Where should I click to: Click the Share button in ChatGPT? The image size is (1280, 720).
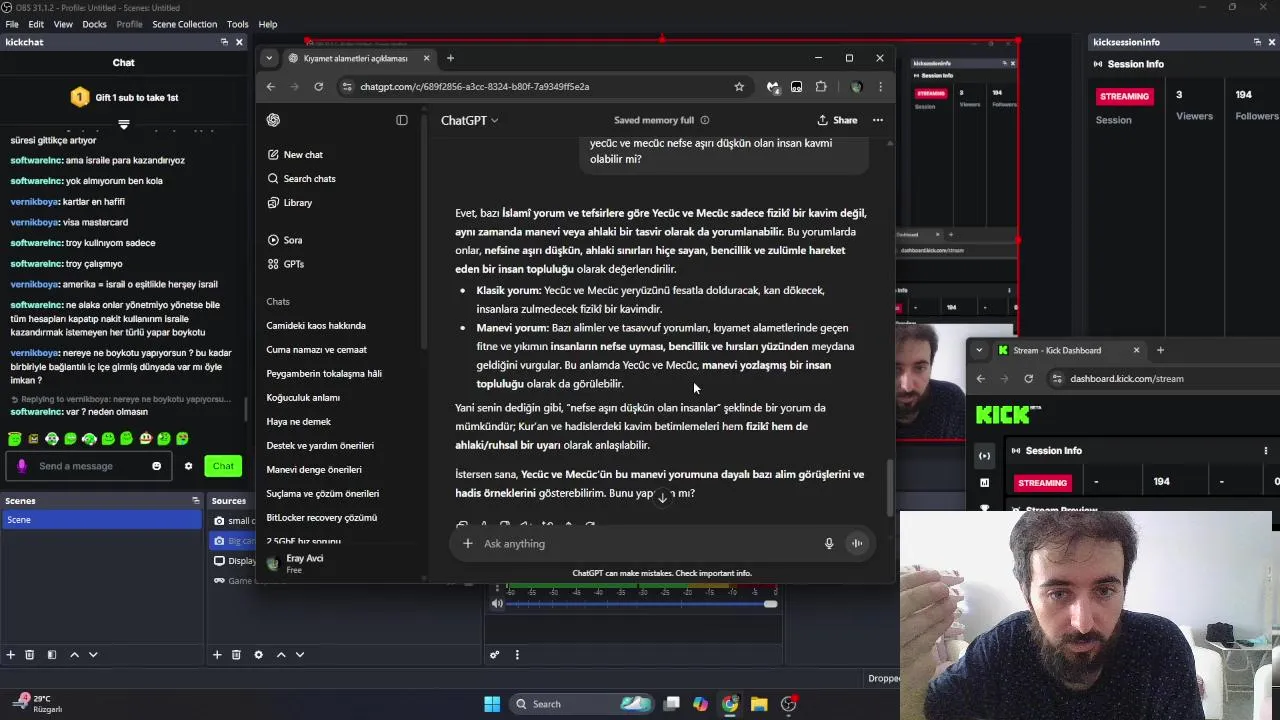coord(837,120)
